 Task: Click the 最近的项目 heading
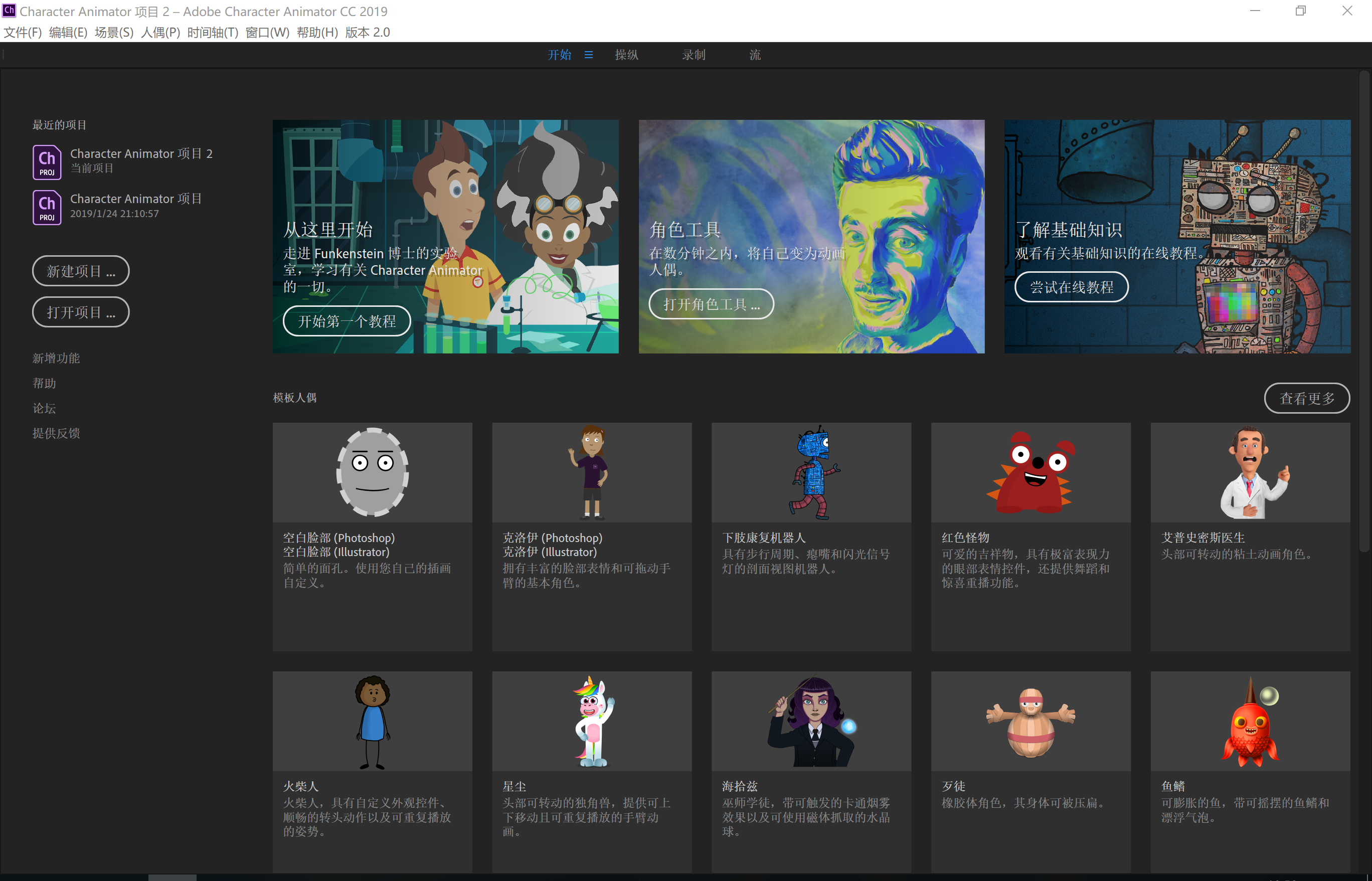60,125
